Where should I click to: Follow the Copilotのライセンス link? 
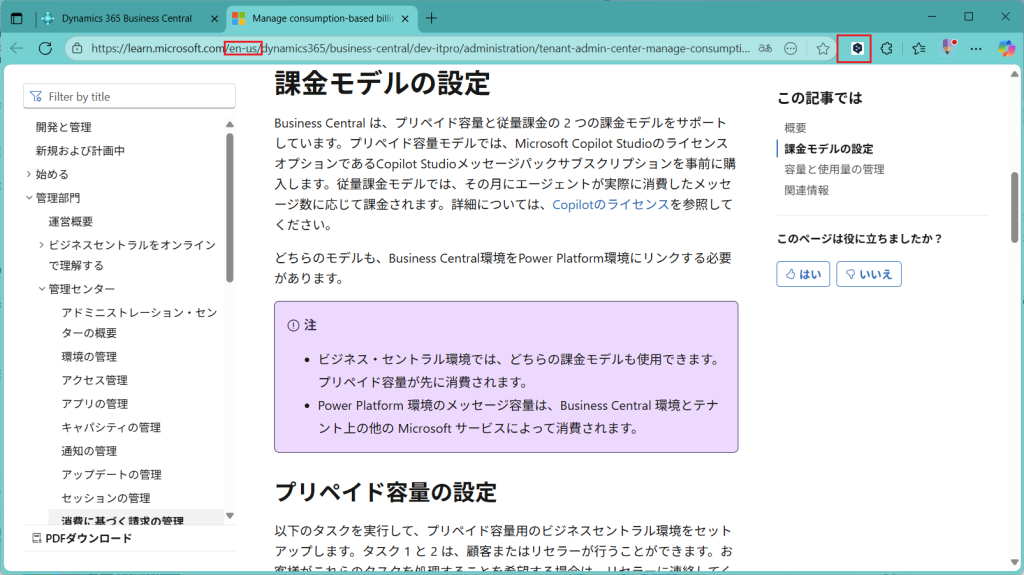click(611, 205)
